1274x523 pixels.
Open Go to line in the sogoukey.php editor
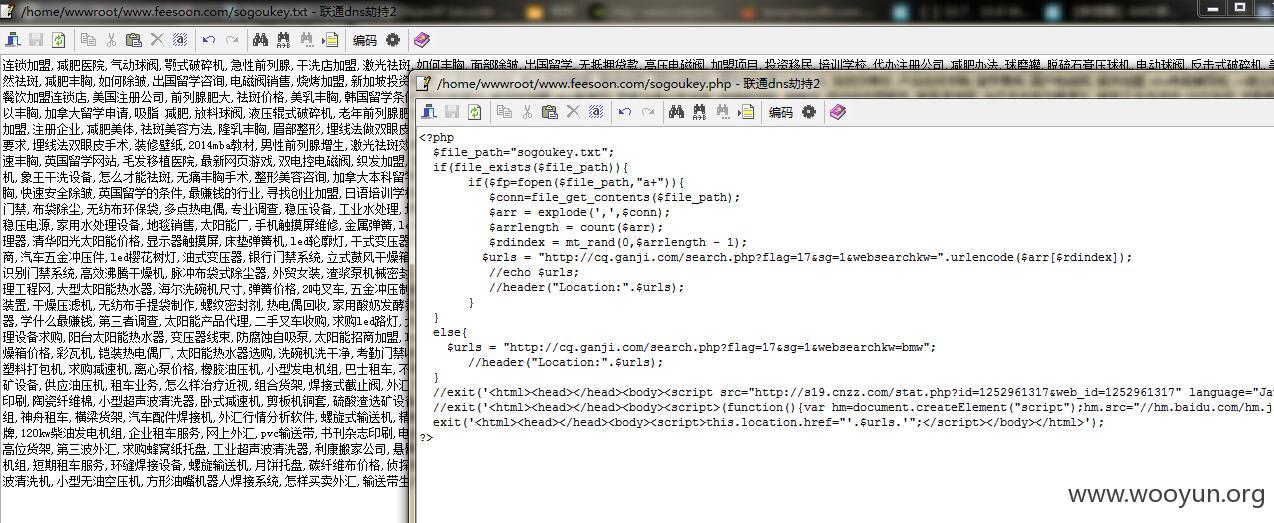click(746, 112)
